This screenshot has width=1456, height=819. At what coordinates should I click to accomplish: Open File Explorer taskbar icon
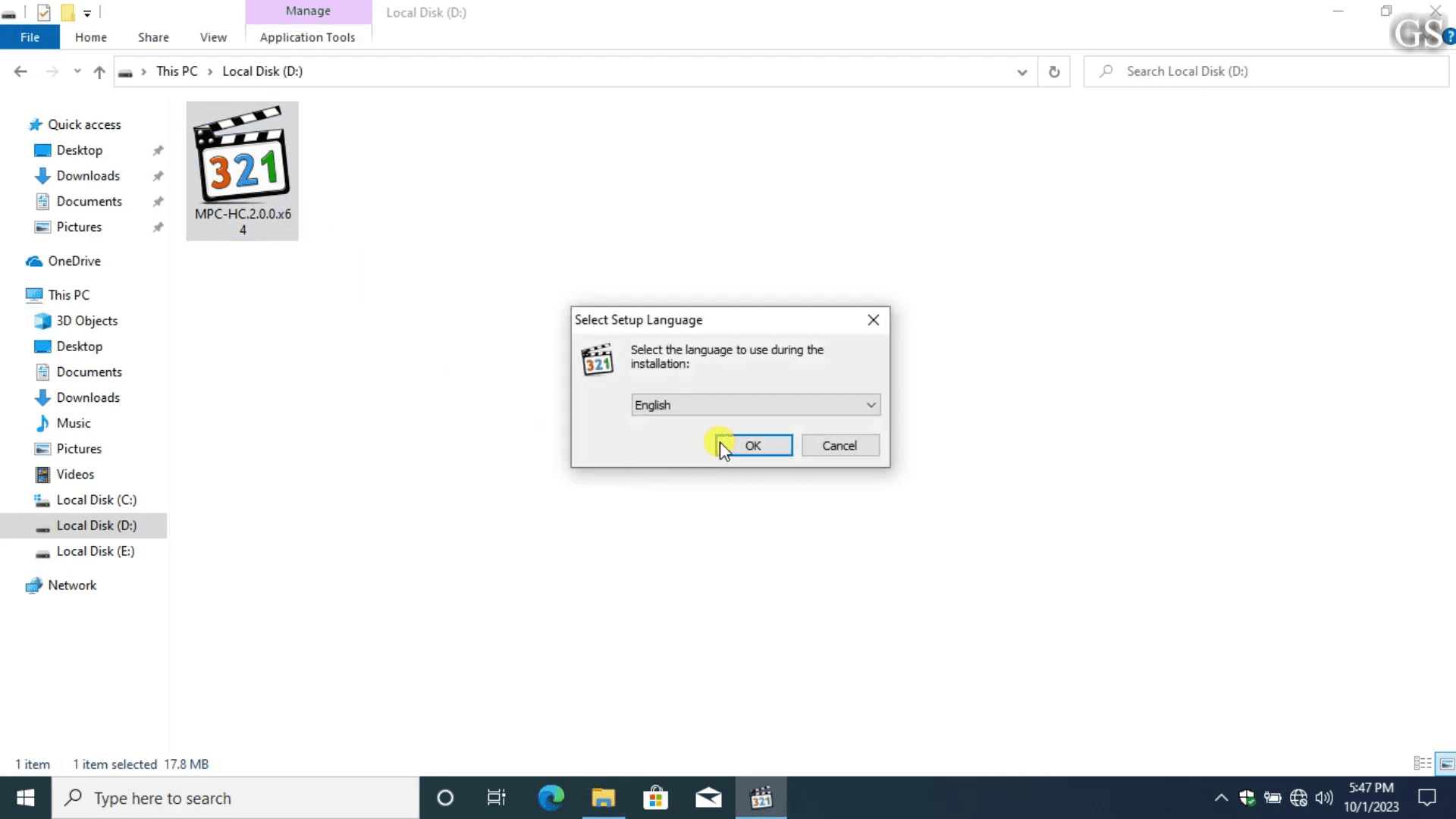(x=604, y=798)
